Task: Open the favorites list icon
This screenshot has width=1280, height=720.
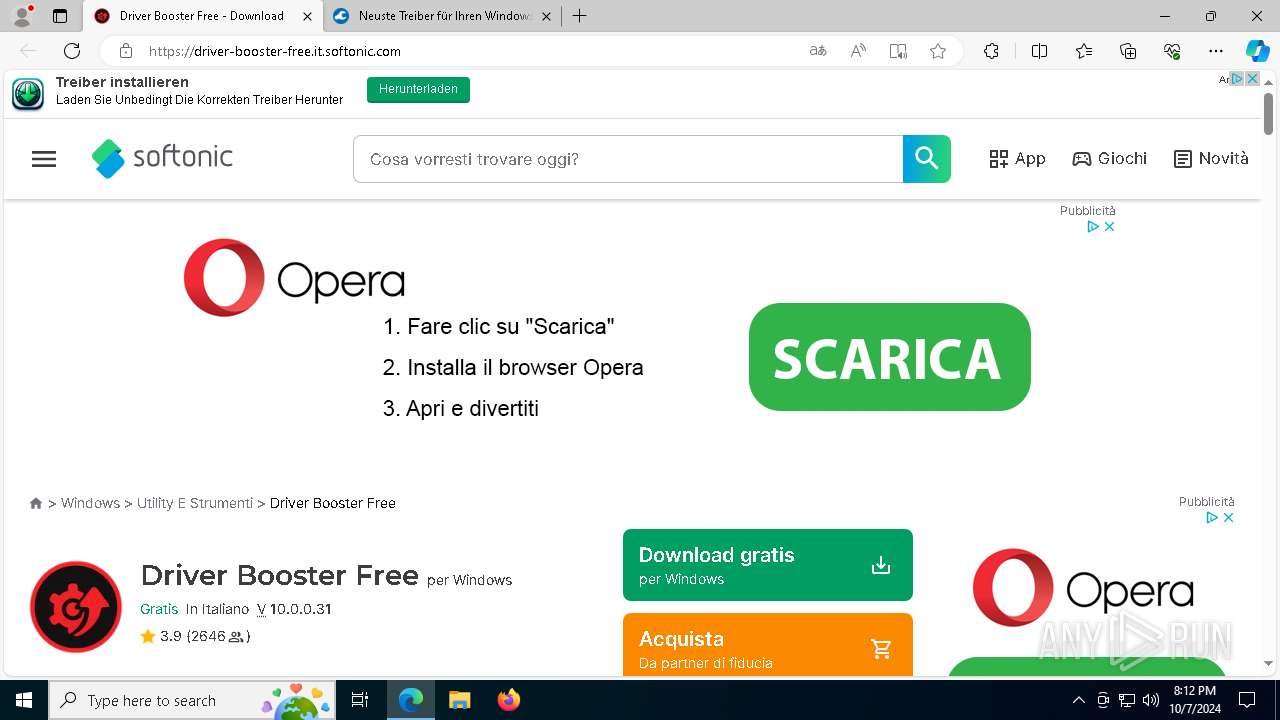Action: pos(1084,51)
